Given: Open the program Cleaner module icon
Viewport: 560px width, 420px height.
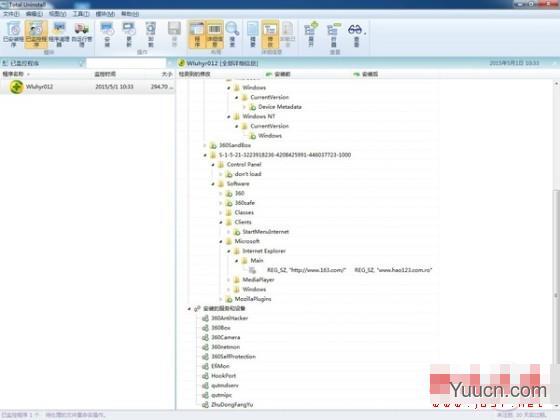Looking at the screenshot, I should pyautogui.click(x=59, y=34).
